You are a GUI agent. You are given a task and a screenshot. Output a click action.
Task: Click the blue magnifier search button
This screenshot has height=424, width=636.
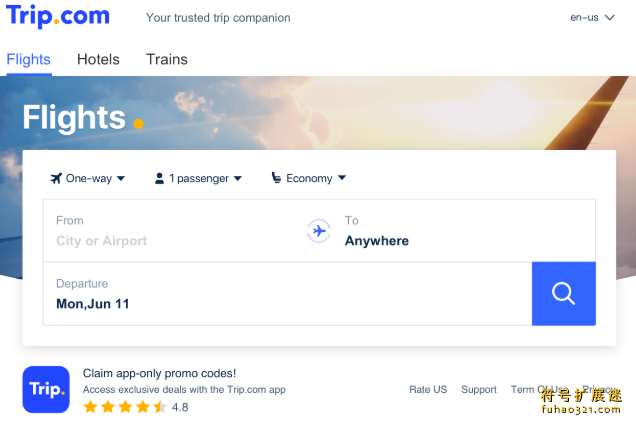563,293
